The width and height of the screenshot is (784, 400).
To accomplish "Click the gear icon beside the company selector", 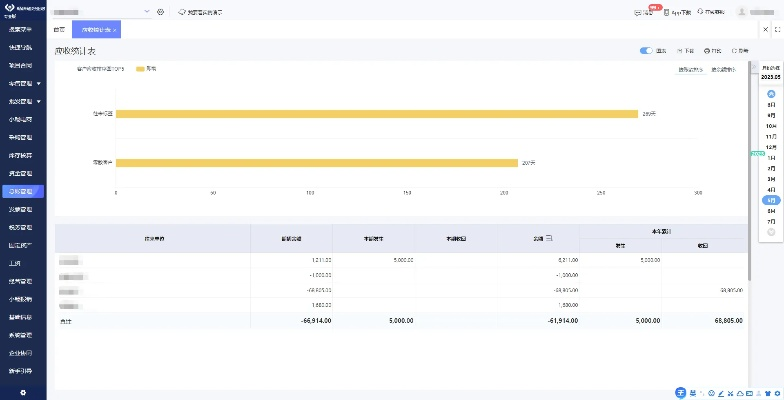I will point(161,12).
